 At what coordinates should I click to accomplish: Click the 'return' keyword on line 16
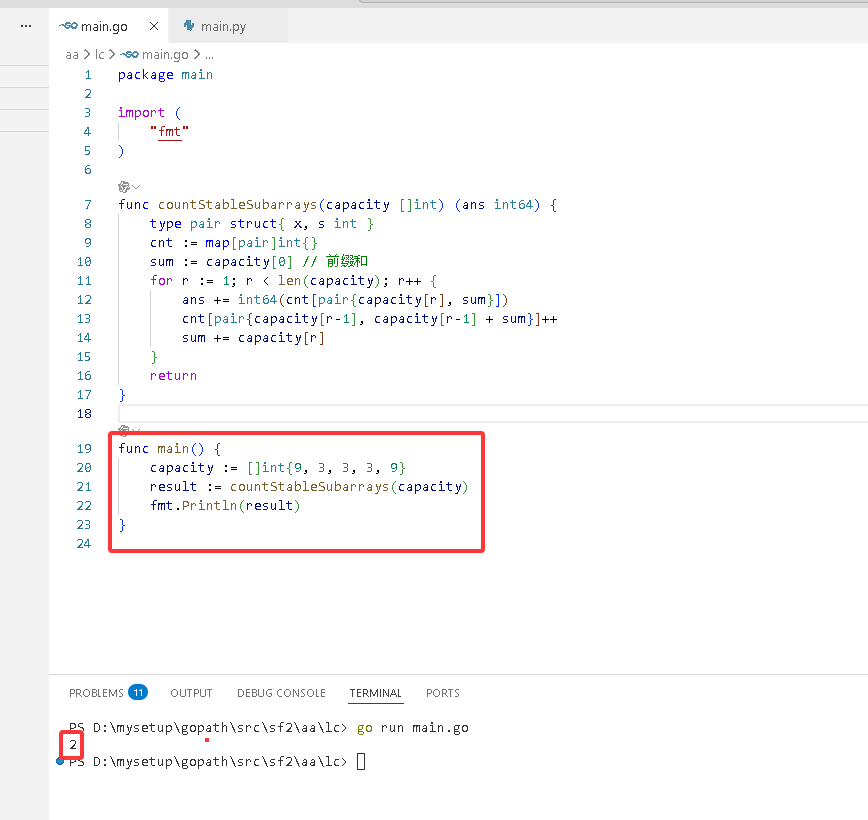pyautogui.click(x=173, y=375)
